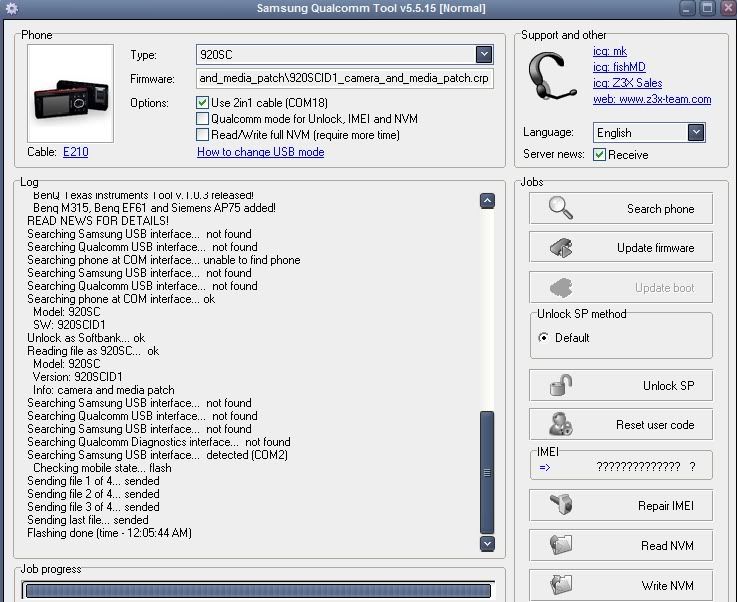Click the gear icon in the title bar
Screen dimensions: 737x602
point(11,8)
